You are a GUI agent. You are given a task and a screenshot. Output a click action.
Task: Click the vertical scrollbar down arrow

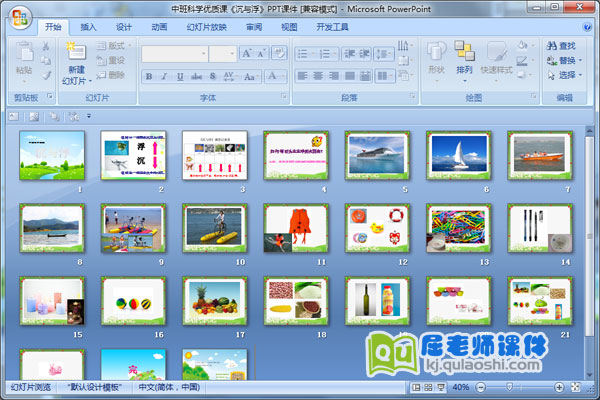590,375
